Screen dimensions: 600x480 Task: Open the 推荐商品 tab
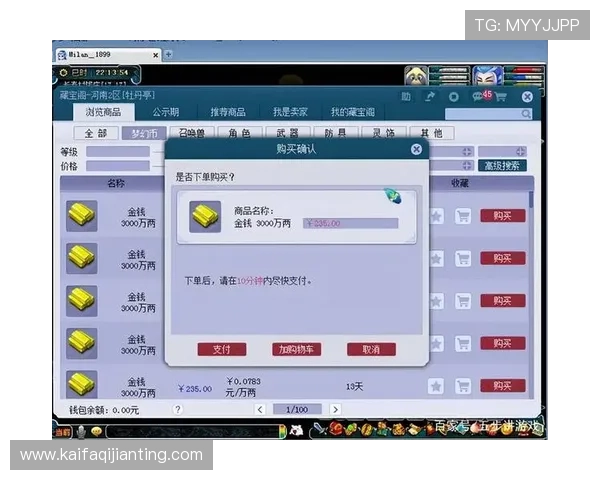pyautogui.click(x=228, y=112)
